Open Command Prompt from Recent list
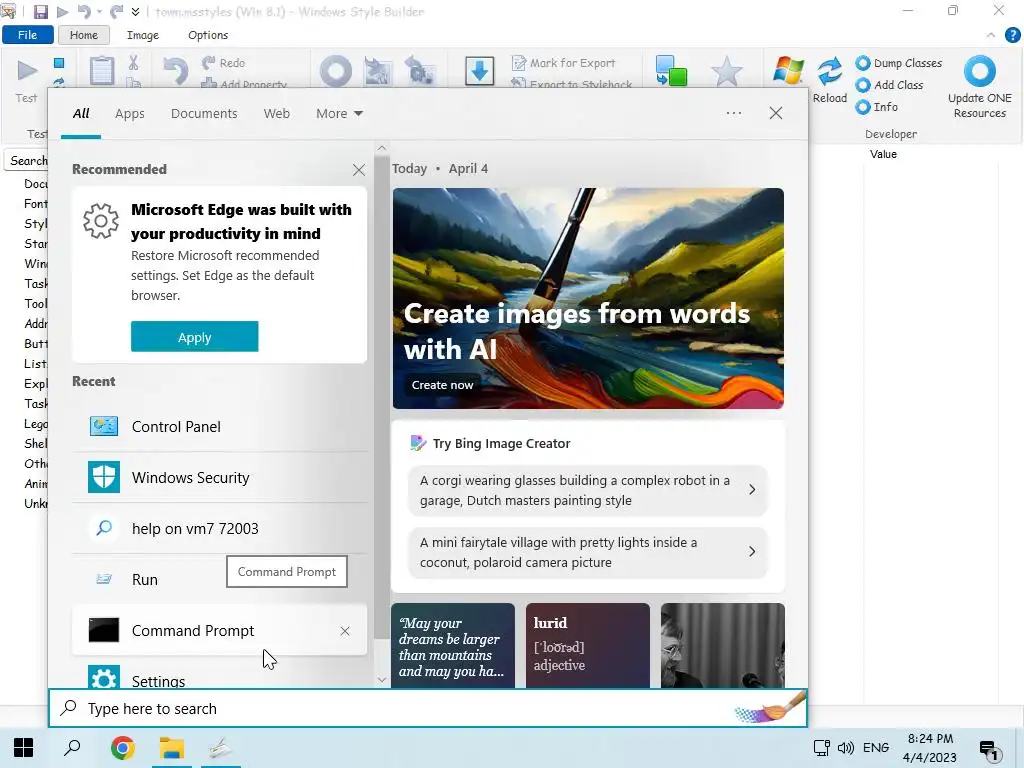Image resolution: width=1024 pixels, height=768 pixels. [219, 630]
